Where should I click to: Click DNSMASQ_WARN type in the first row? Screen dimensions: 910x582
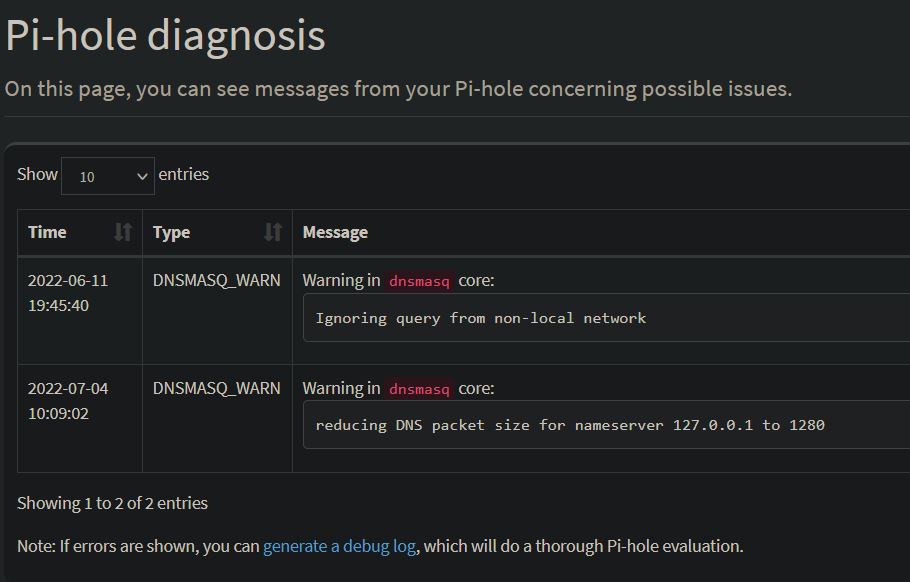tap(216, 280)
